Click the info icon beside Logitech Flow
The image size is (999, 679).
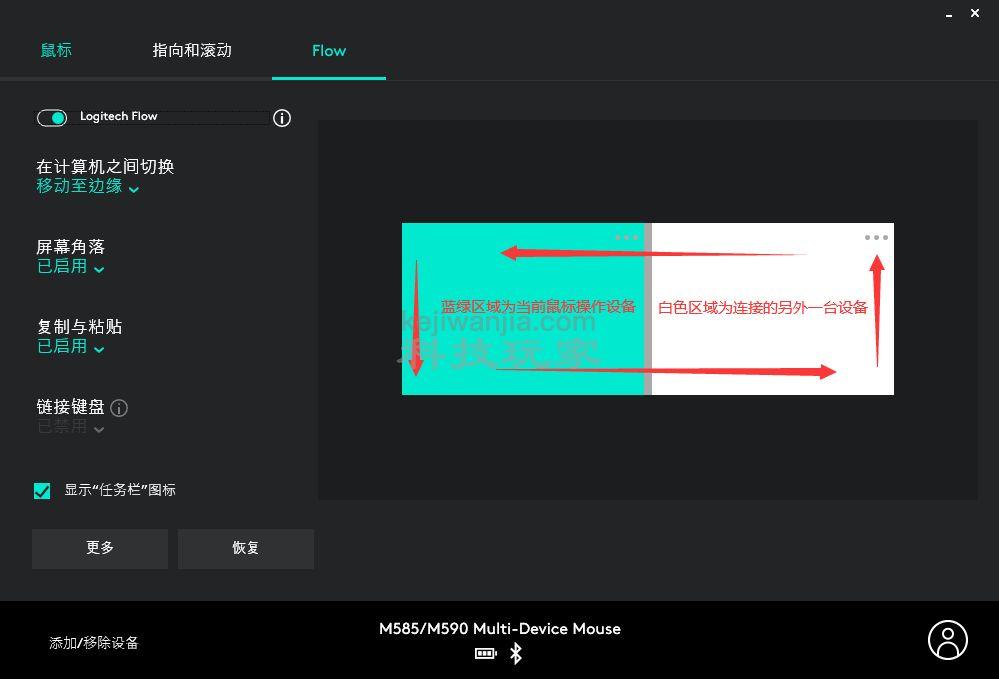[x=281, y=118]
